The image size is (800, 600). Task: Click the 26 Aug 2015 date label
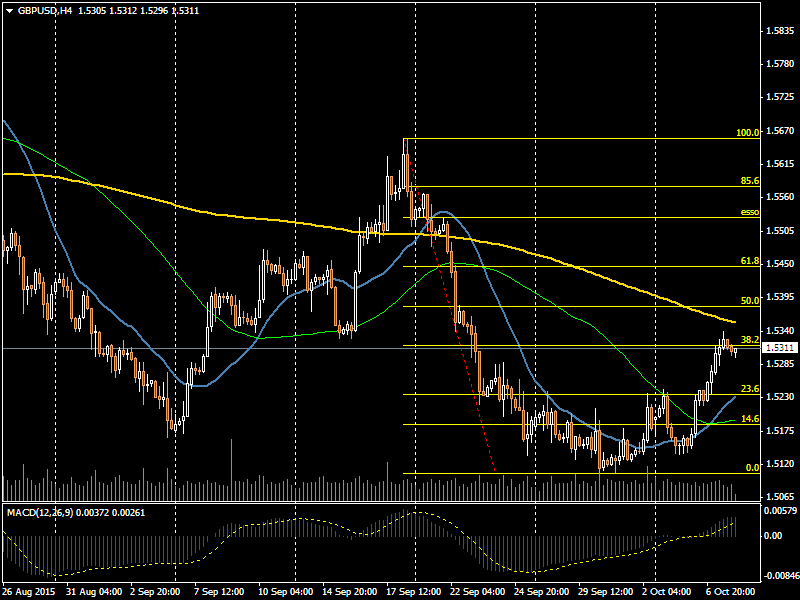28,591
